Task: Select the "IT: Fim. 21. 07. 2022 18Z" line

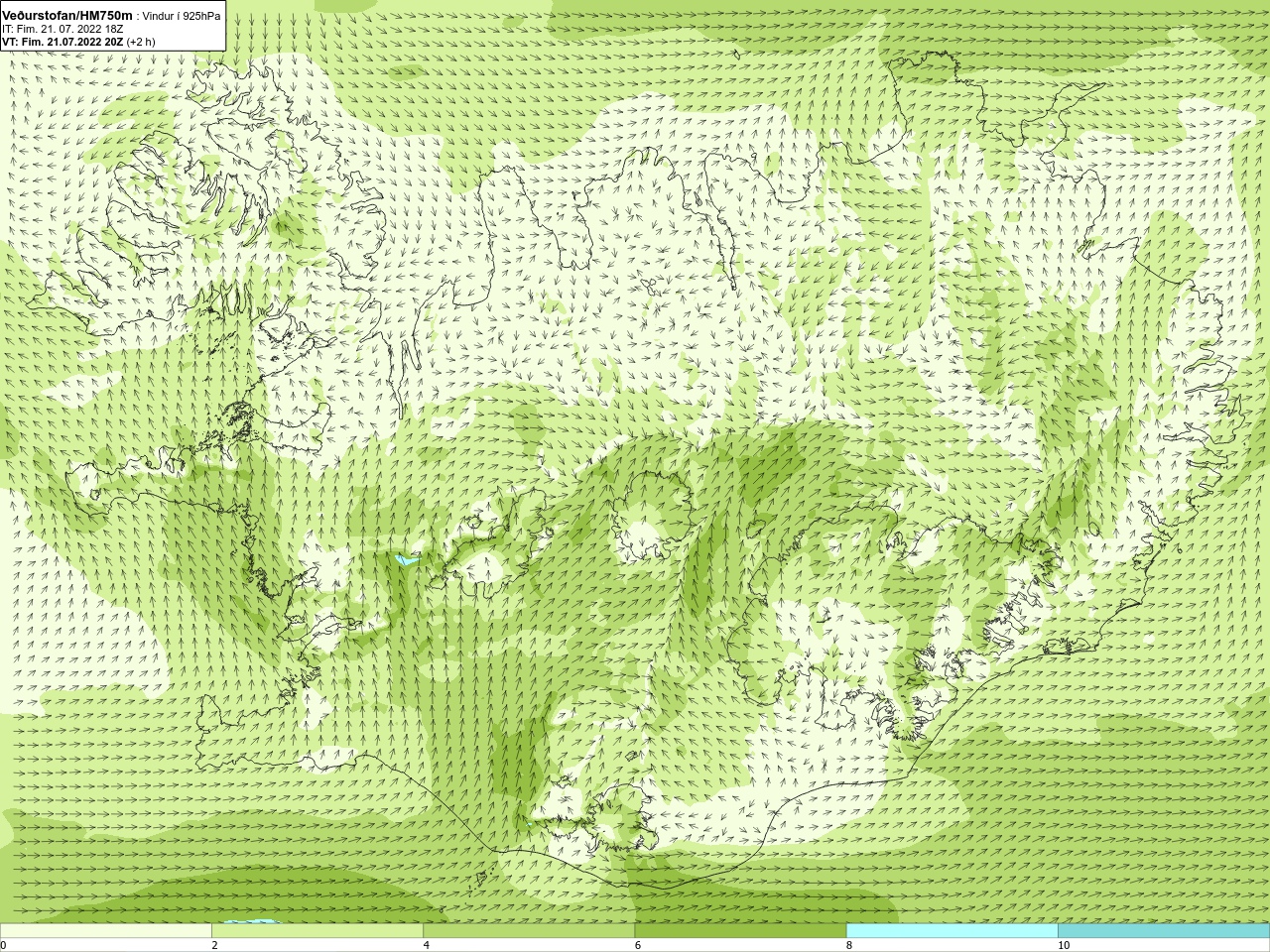Action: 63,29
